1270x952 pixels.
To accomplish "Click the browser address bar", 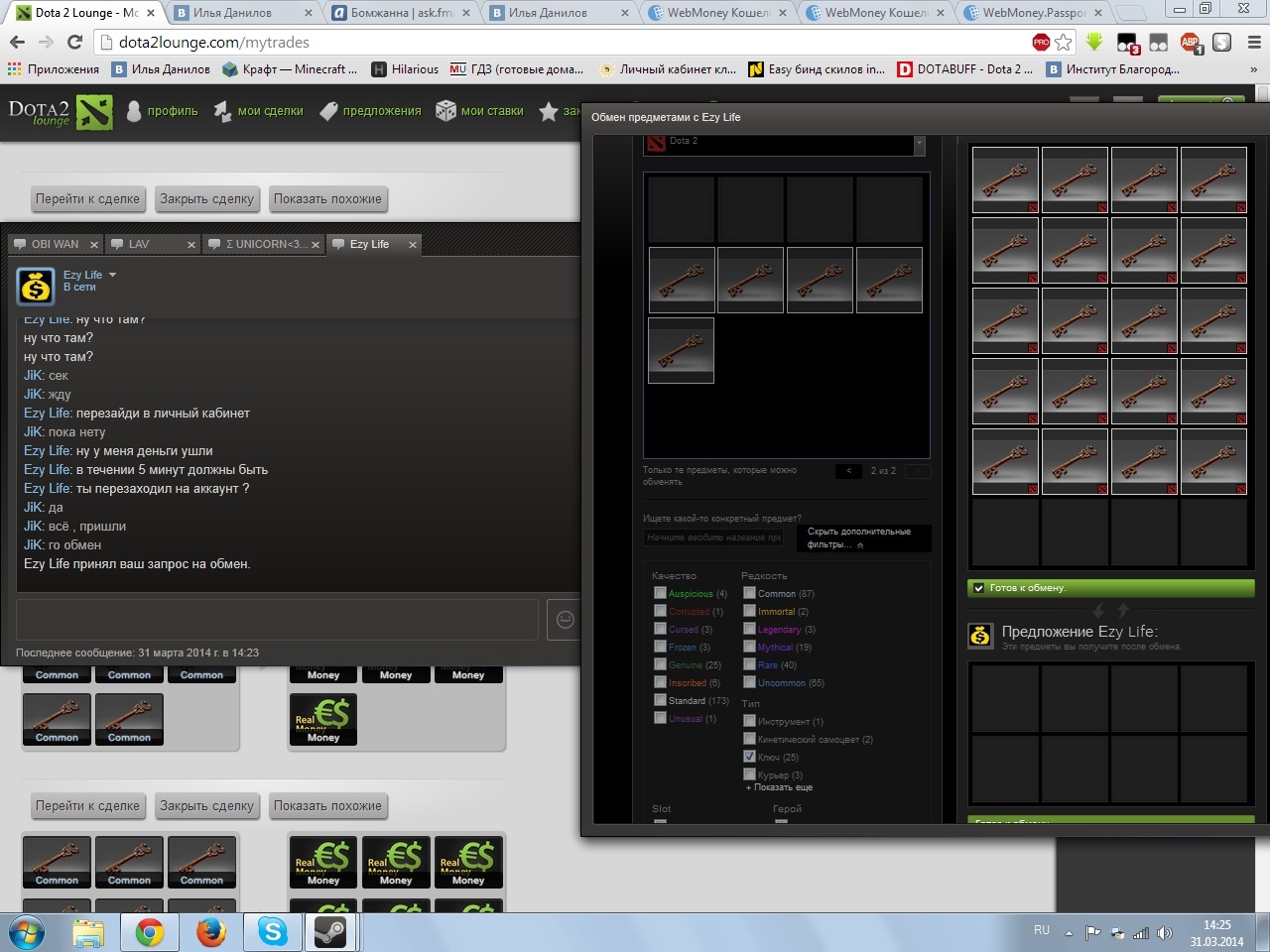I will 566,42.
